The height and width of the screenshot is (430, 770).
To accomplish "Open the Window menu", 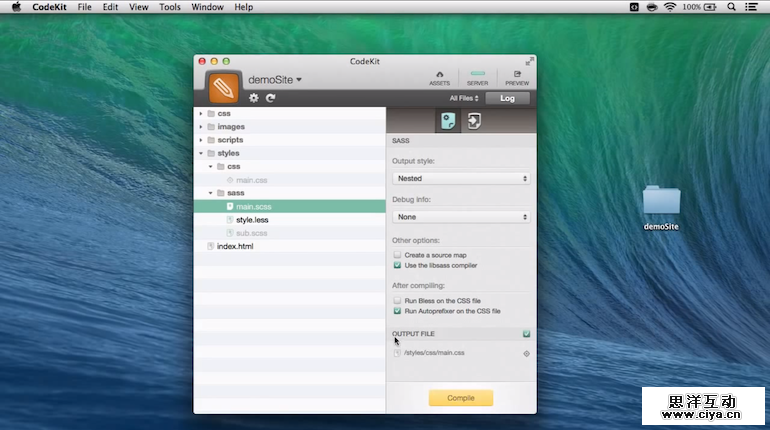I will click(207, 7).
